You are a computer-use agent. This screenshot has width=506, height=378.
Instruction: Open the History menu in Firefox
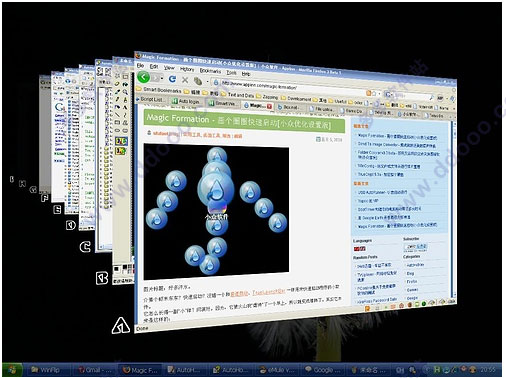pos(187,69)
